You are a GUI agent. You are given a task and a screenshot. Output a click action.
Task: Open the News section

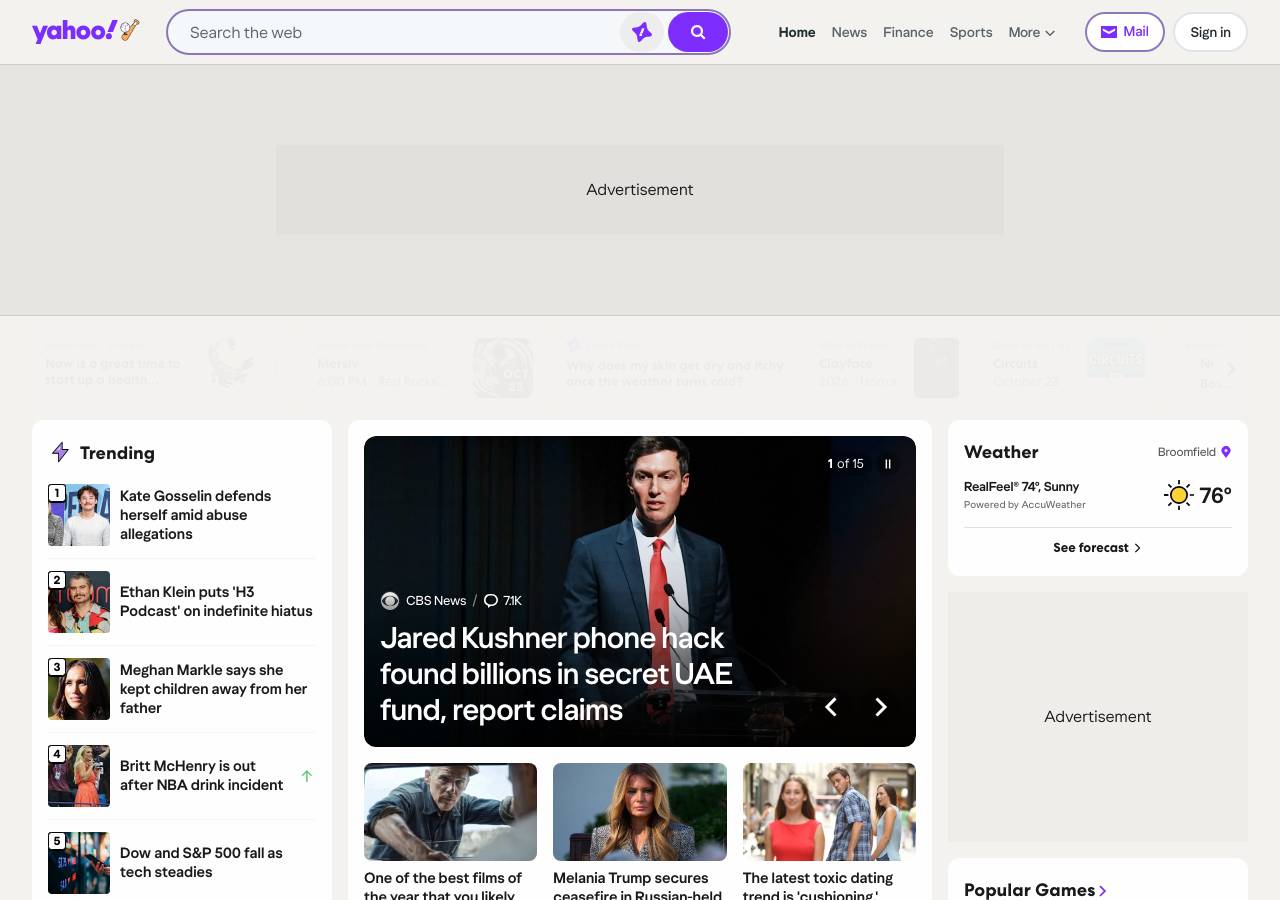click(x=849, y=32)
